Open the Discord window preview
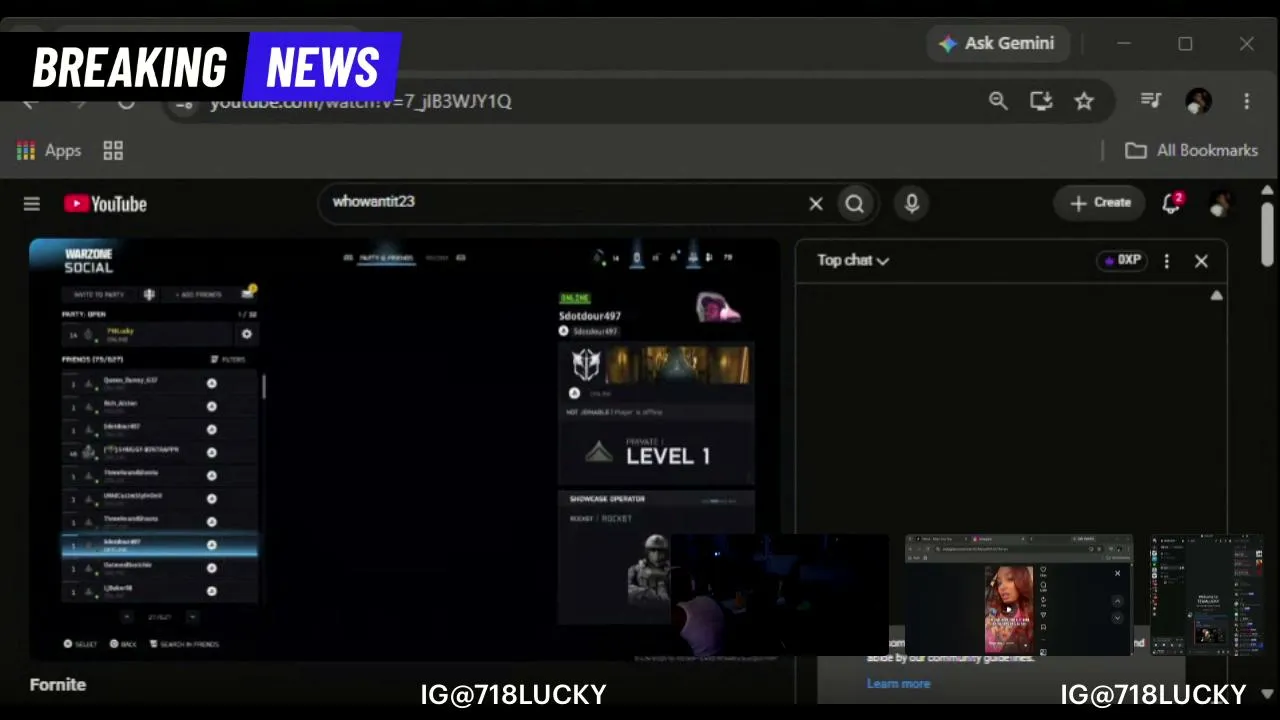 point(1206,596)
